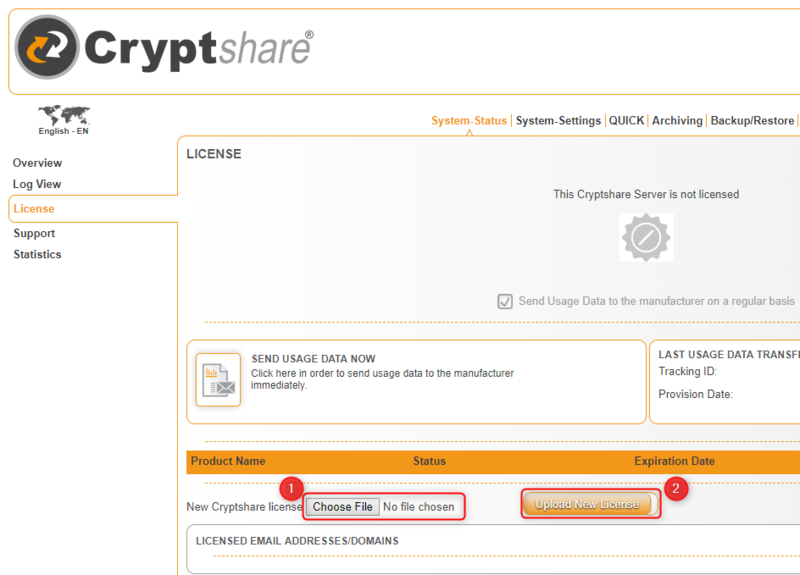800x575 pixels.
Task: Click the Send Usage Data Now icon
Action: [218, 379]
